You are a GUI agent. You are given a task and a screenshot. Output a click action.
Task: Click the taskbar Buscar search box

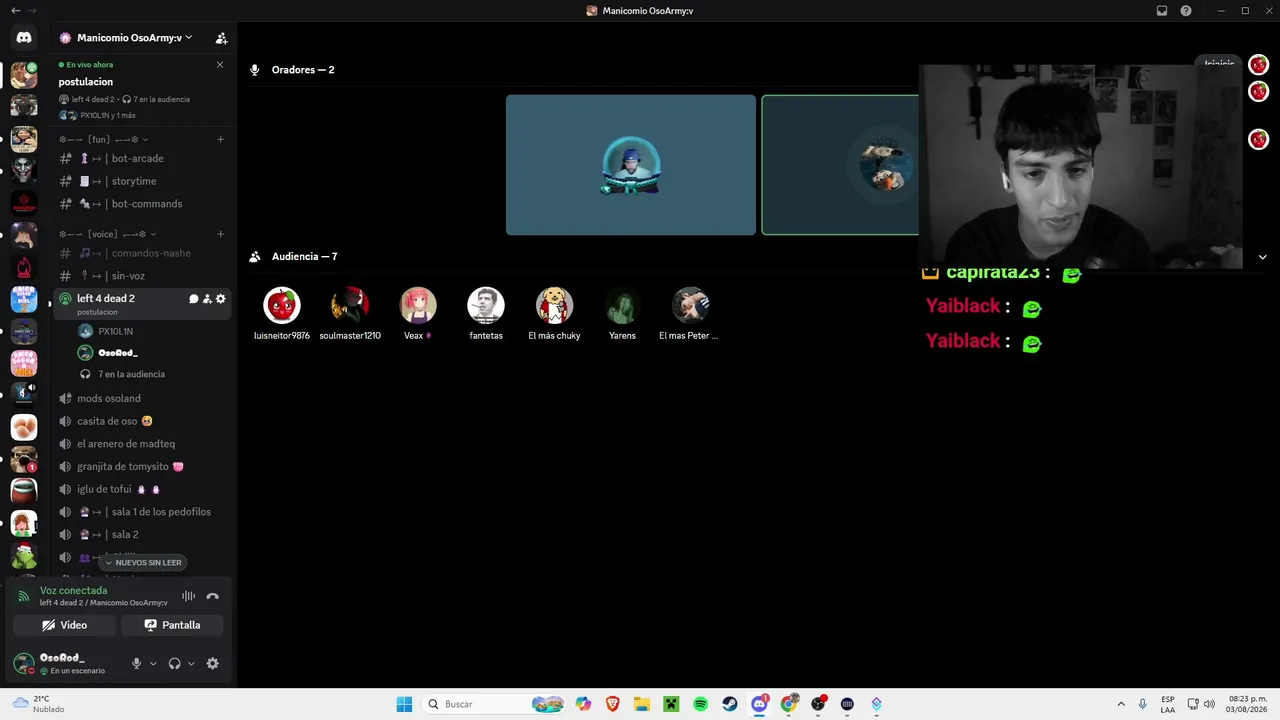(x=496, y=704)
